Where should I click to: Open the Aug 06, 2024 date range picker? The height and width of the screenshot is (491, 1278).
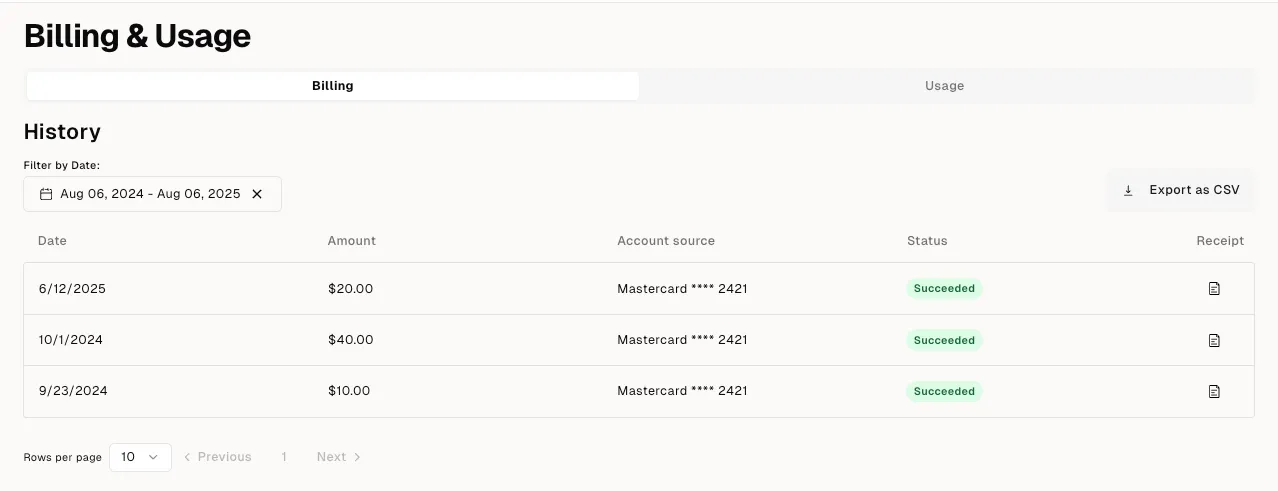[x=150, y=194]
